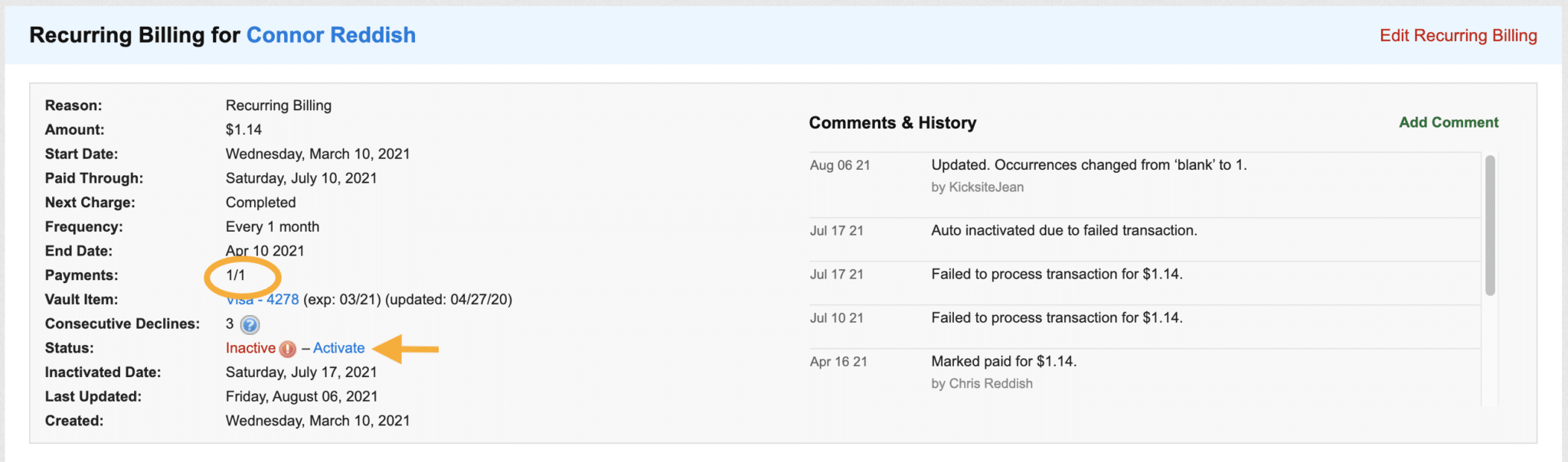Click the 'by KicksiteJean' author text
The image size is (1568, 462).
point(977,187)
